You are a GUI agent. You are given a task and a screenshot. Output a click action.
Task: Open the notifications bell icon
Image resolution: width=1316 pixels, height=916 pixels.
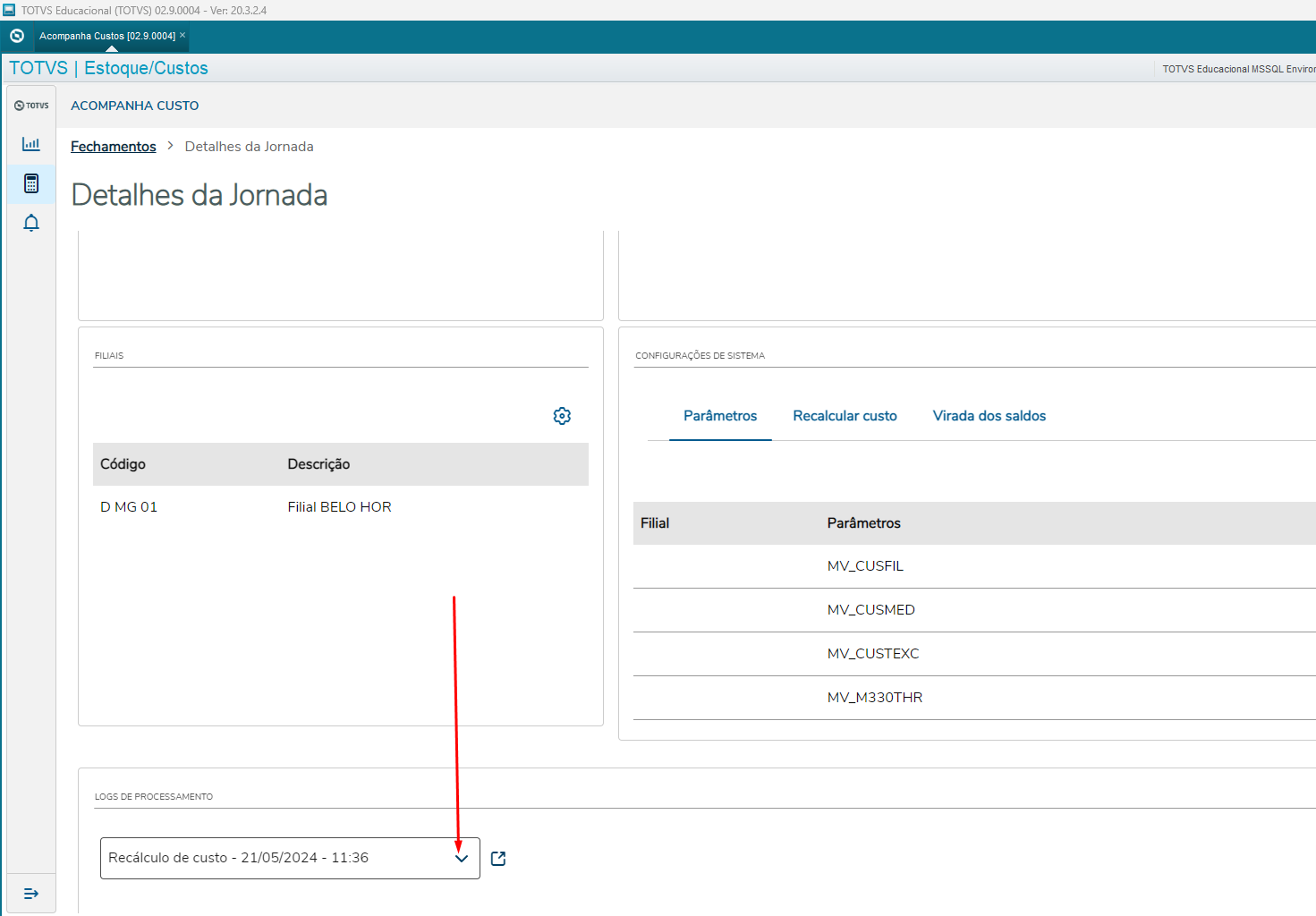click(31, 223)
